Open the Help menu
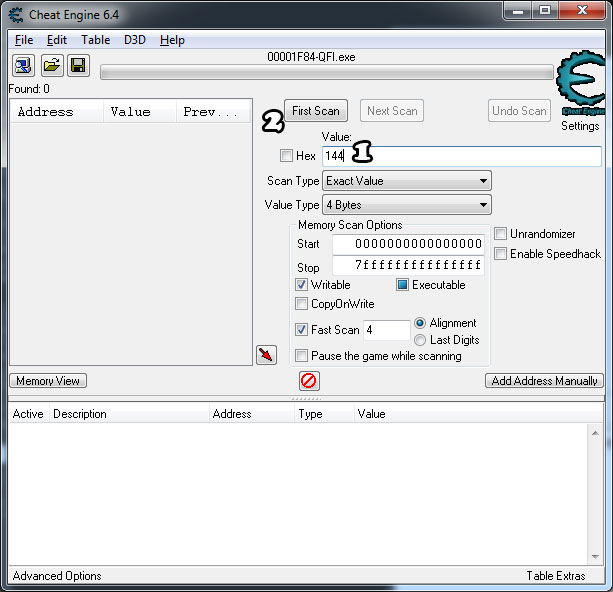This screenshot has height=592, width=613. (x=172, y=40)
